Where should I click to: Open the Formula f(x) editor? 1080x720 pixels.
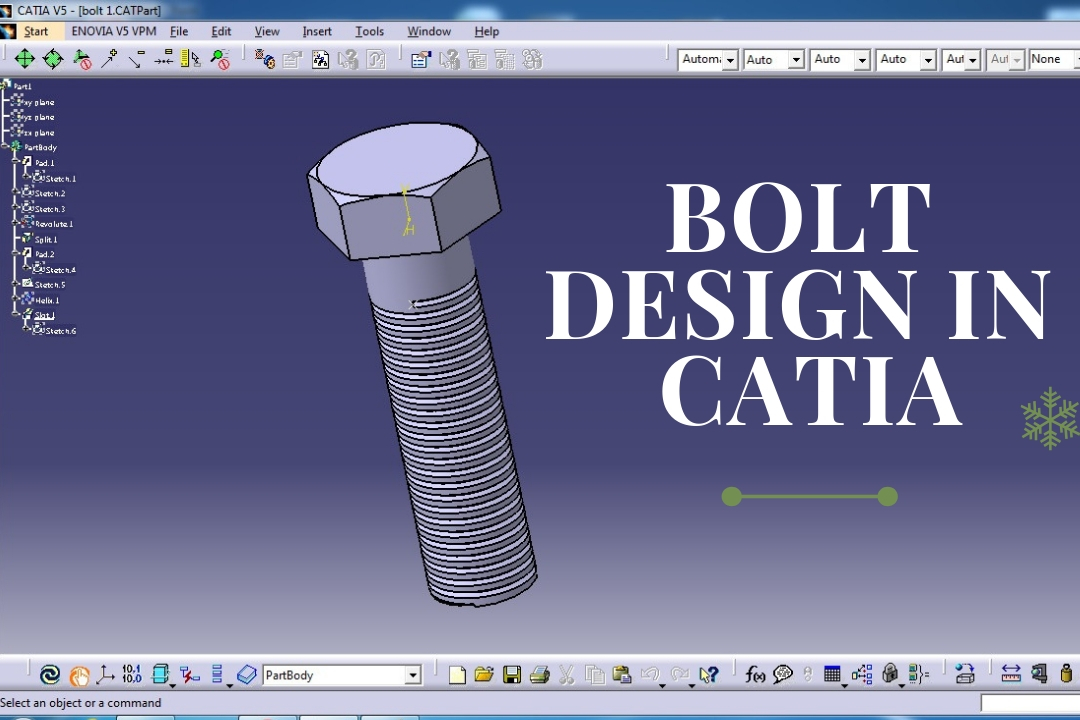coord(755,675)
